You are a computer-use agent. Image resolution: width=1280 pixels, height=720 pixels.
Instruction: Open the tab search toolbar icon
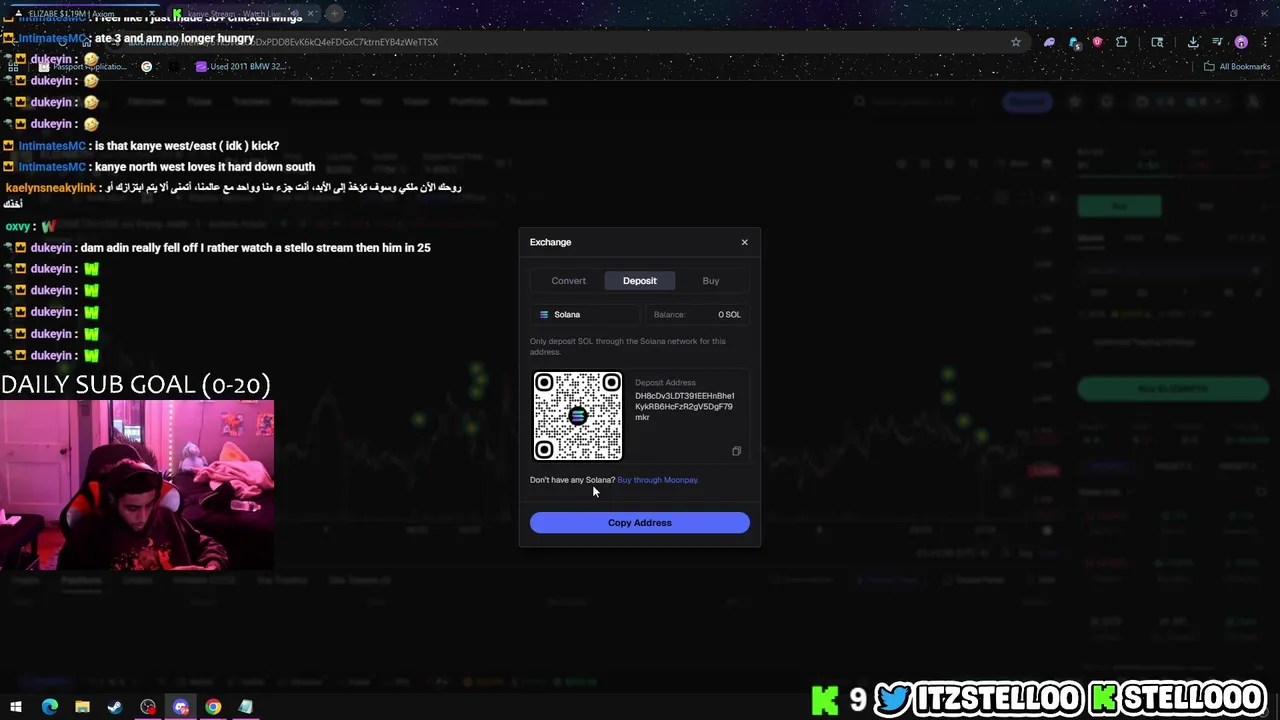click(x=1157, y=42)
